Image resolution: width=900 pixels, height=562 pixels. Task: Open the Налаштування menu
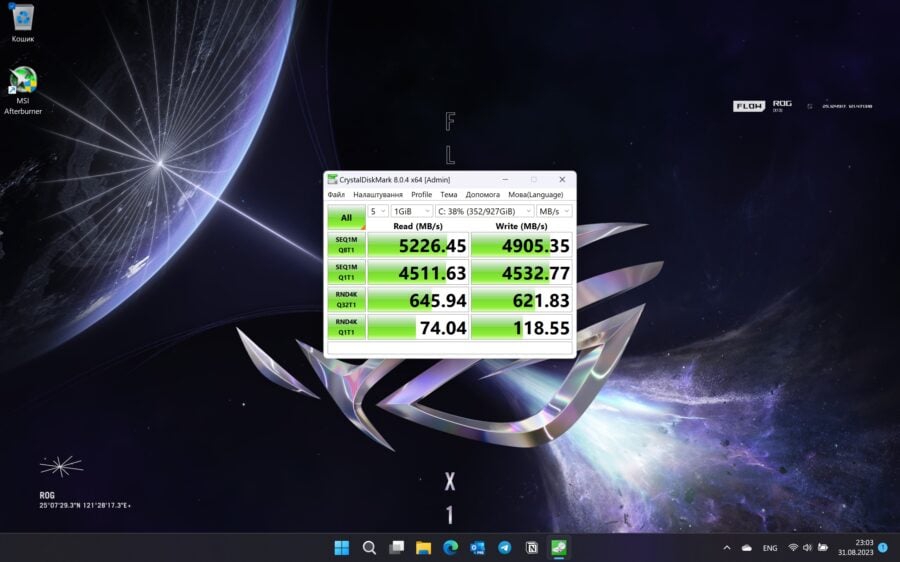coord(378,195)
